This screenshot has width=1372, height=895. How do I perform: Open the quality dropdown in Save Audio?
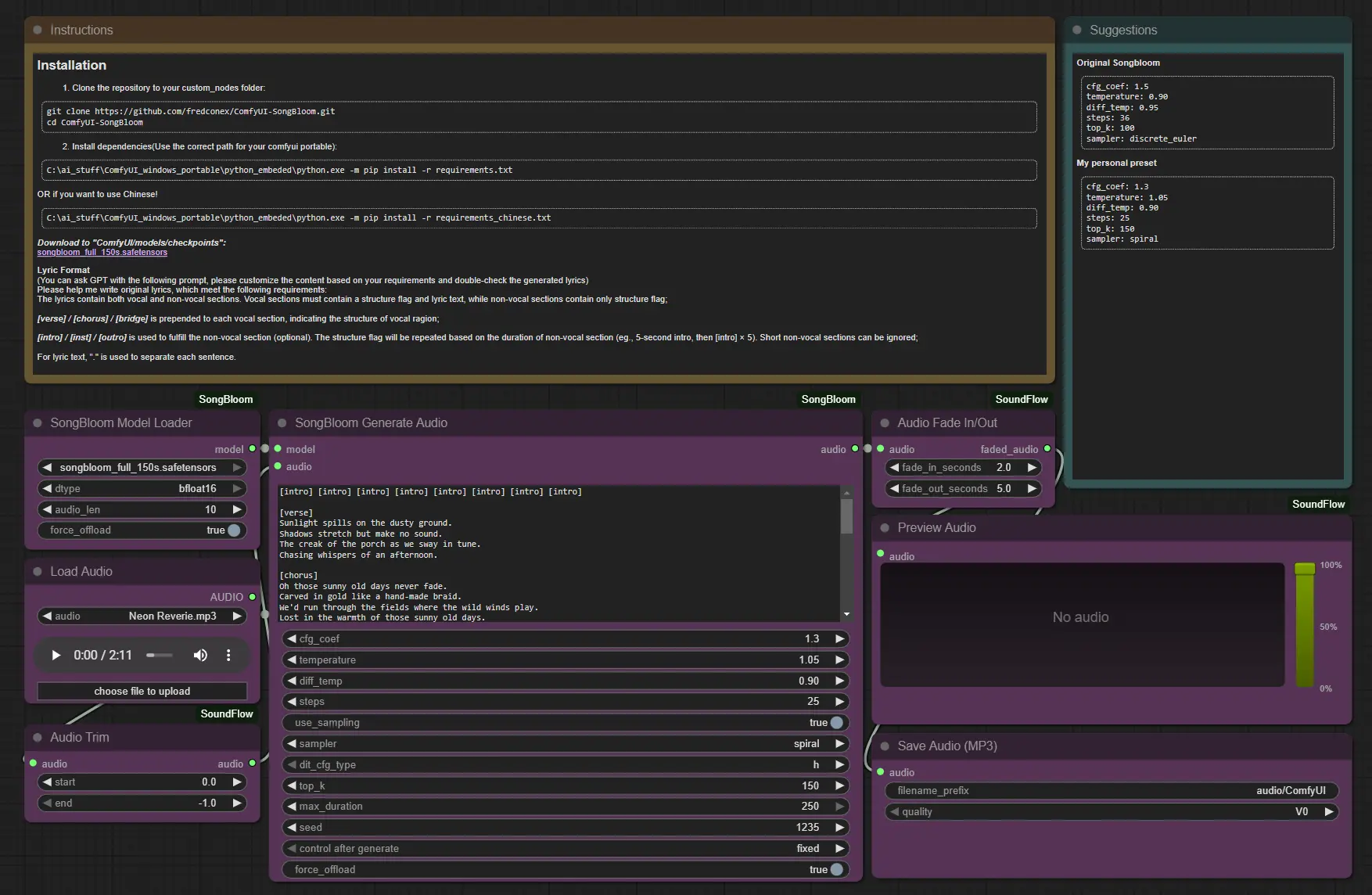point(1111,812)
